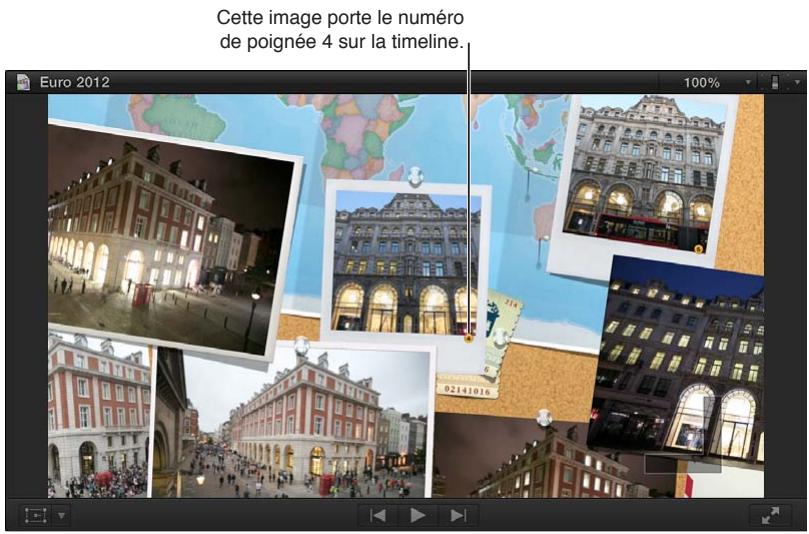
Task: Click the Euro 2012 project title
Action: click(75, 82)
